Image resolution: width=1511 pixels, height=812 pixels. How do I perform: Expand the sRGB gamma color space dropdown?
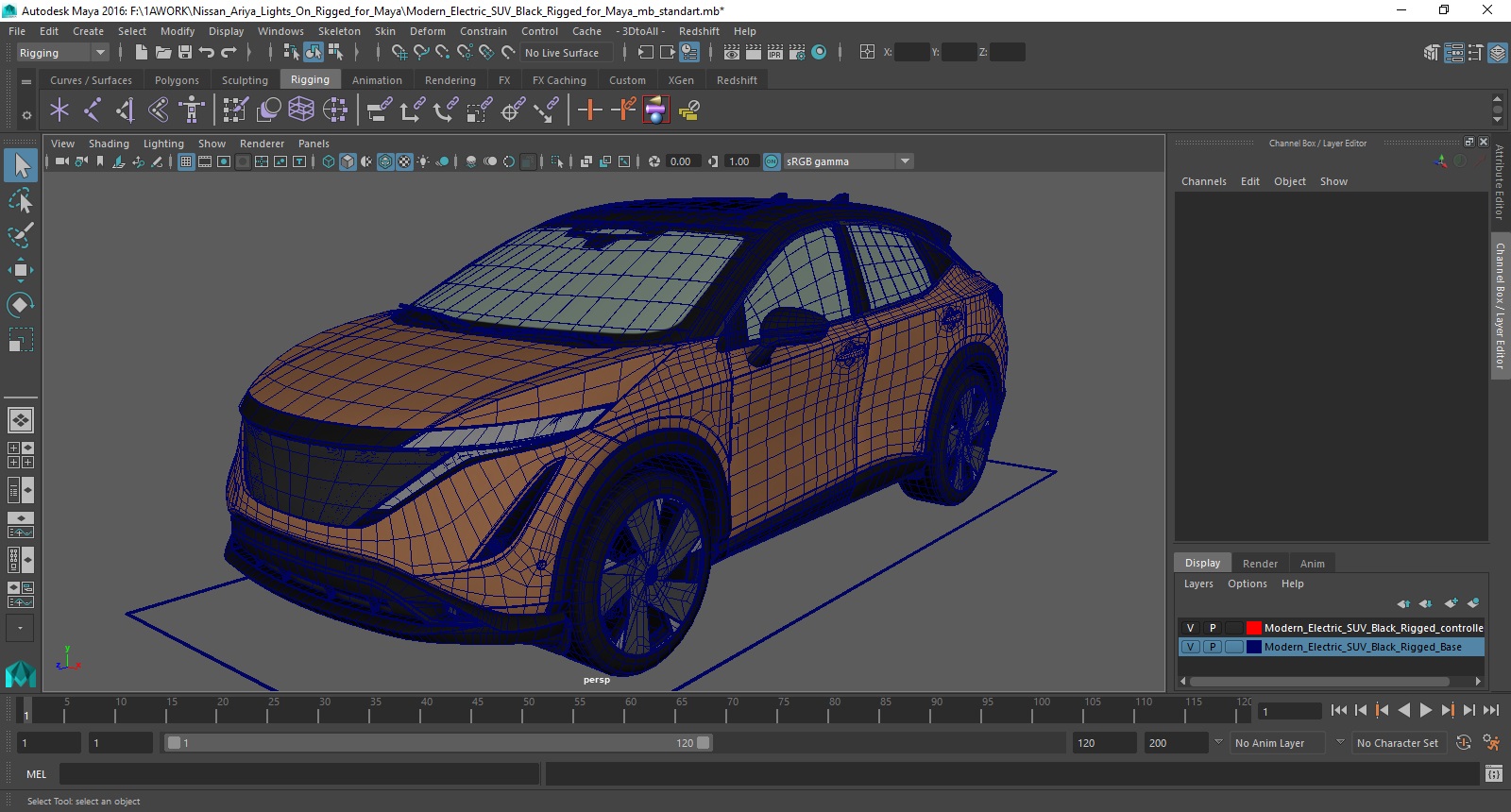[x=905, y=161]
